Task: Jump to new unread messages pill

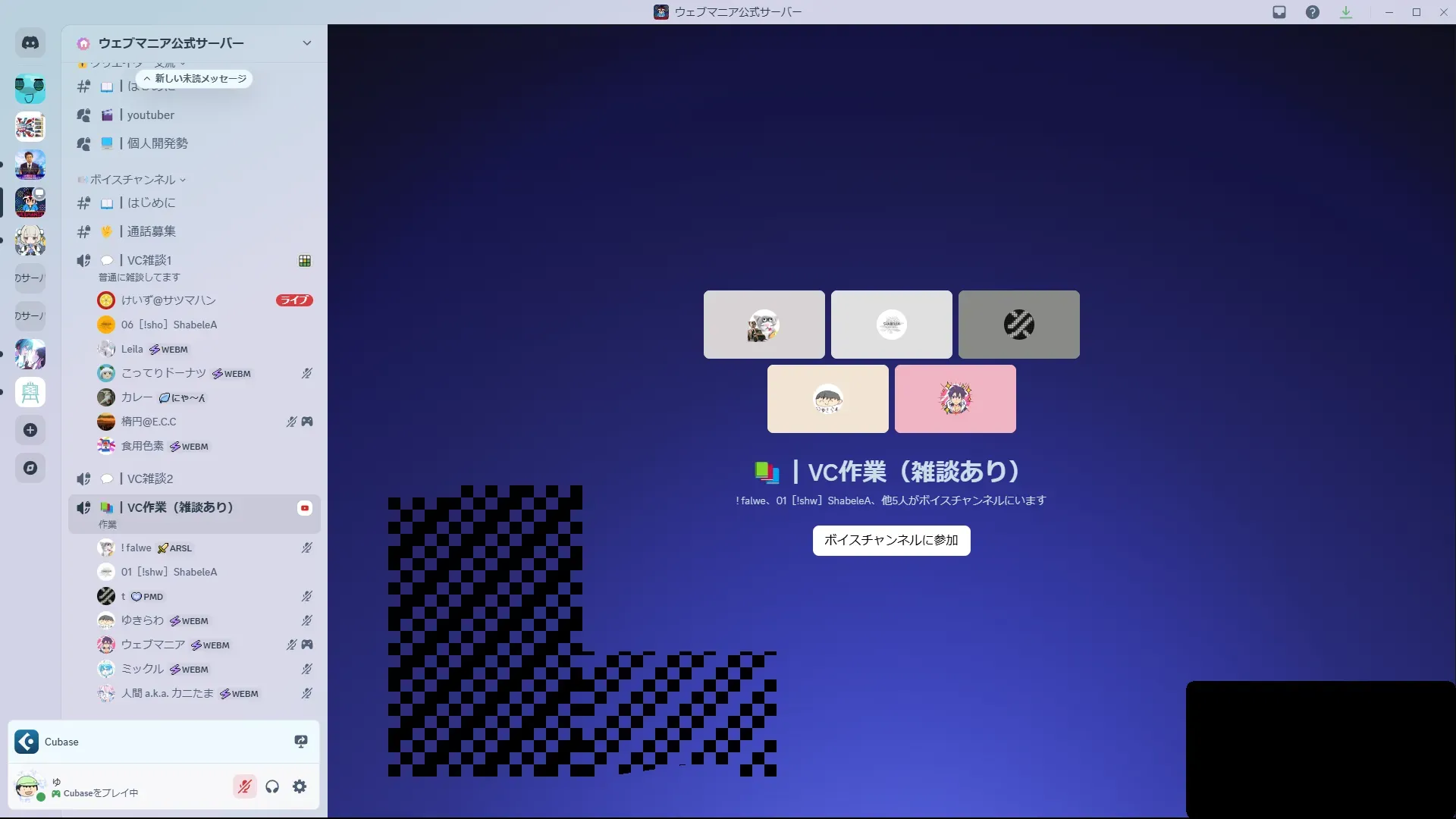Action: [x=195, y=79]
